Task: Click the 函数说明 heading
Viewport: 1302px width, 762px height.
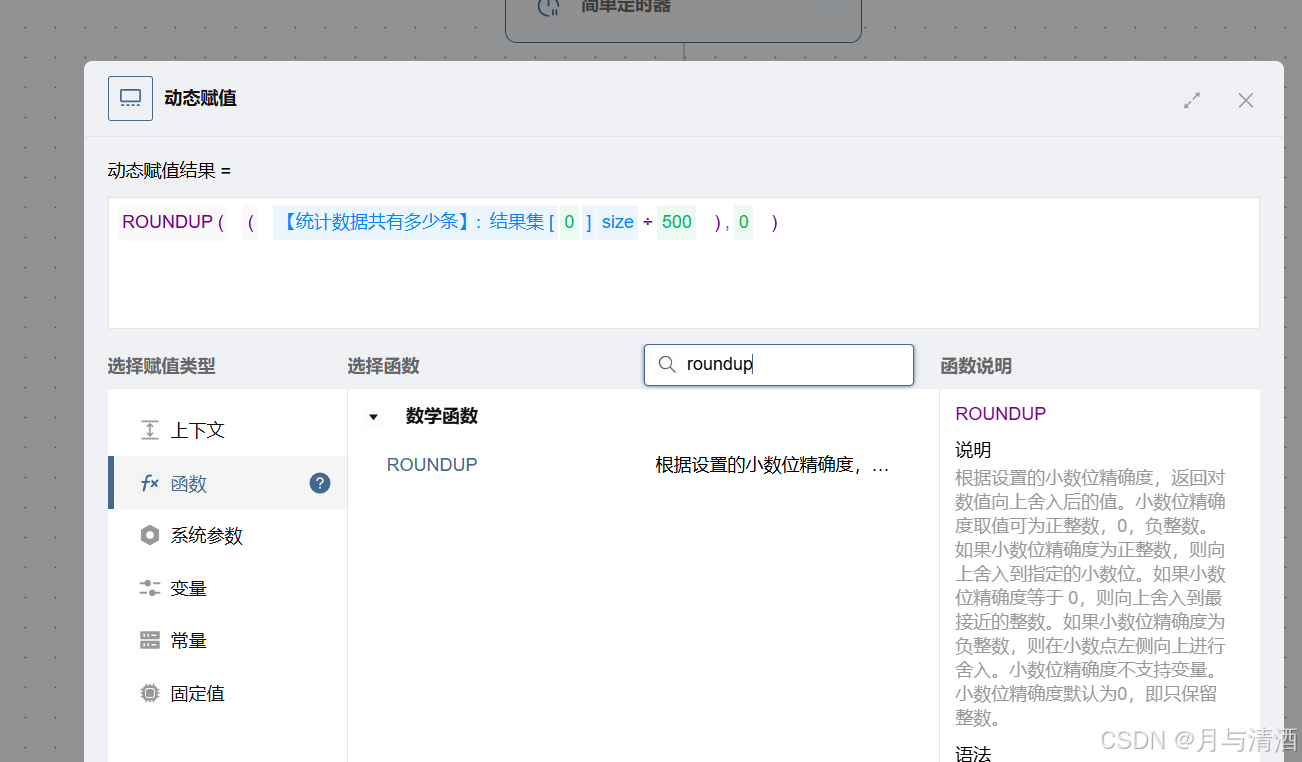Action: point(976,366)
